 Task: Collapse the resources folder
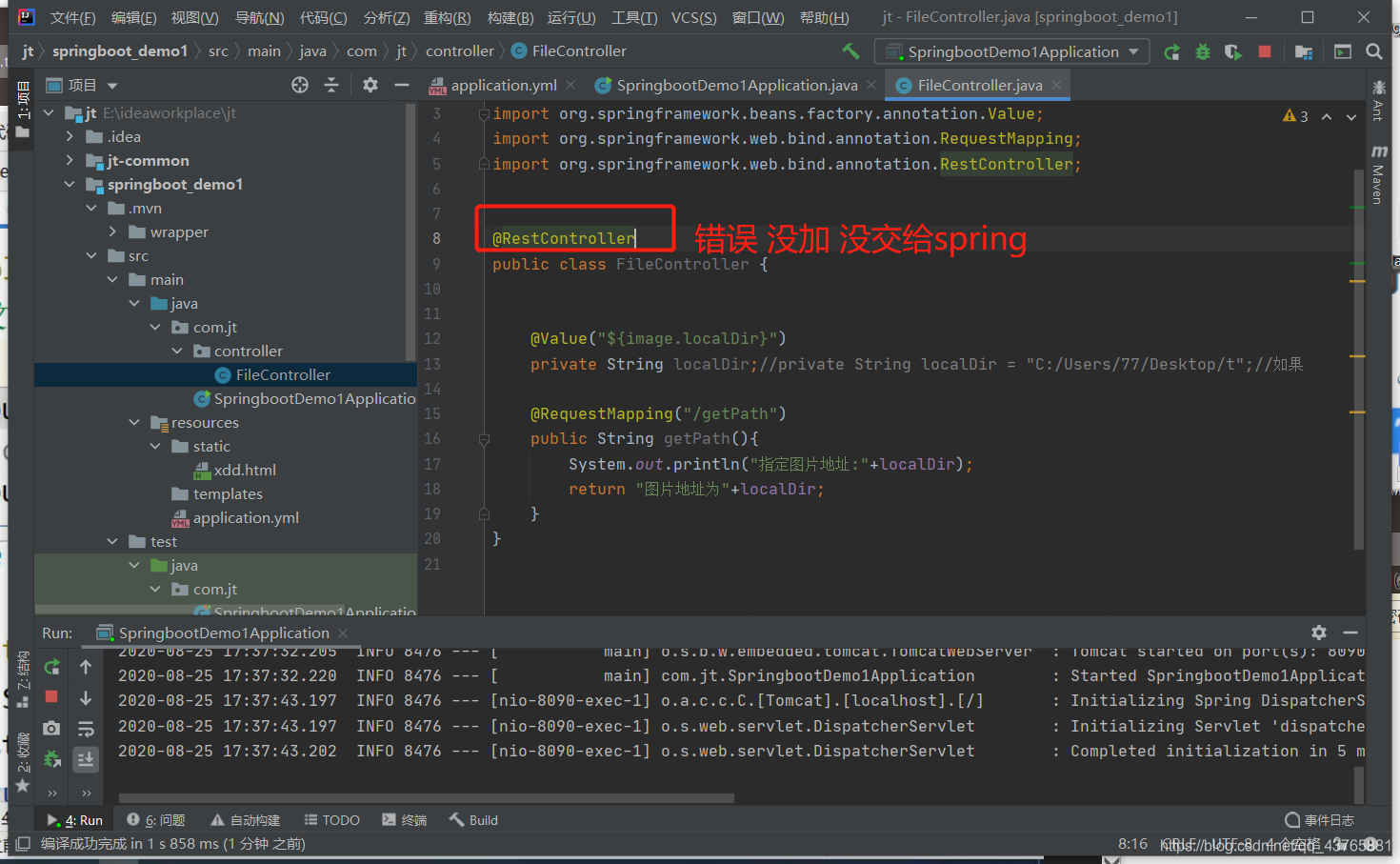click(x=133, y=422)
